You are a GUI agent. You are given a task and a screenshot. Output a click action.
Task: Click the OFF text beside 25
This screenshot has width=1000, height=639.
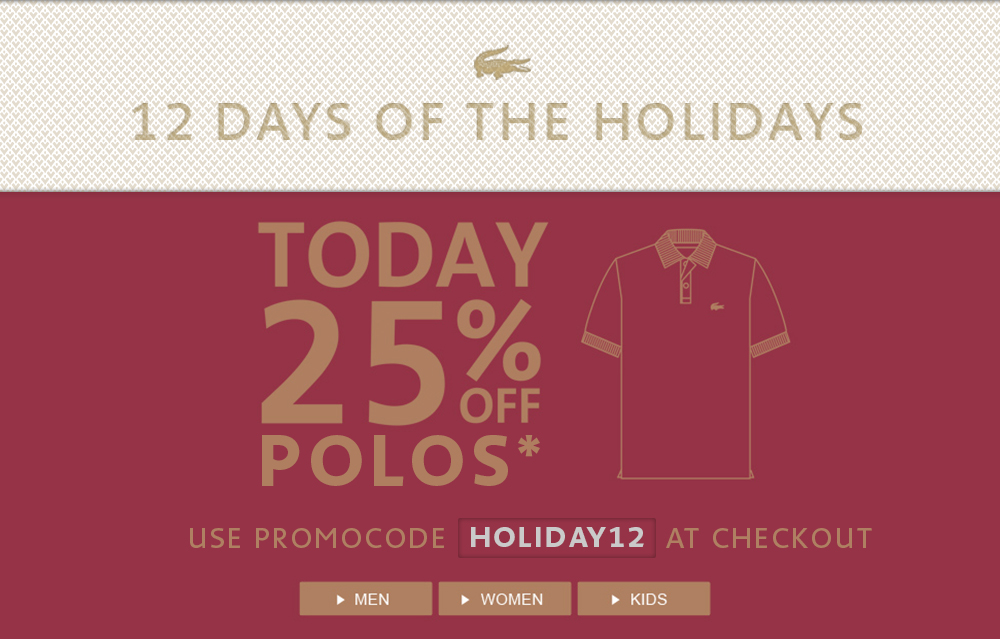pos(500,406)
